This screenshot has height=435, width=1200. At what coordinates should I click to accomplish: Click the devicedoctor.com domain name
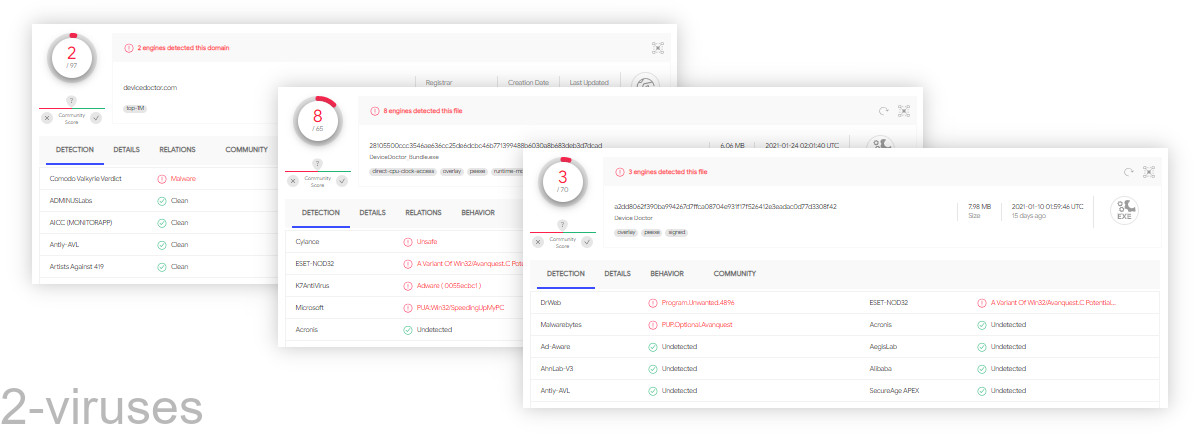(x=151, y=88)
